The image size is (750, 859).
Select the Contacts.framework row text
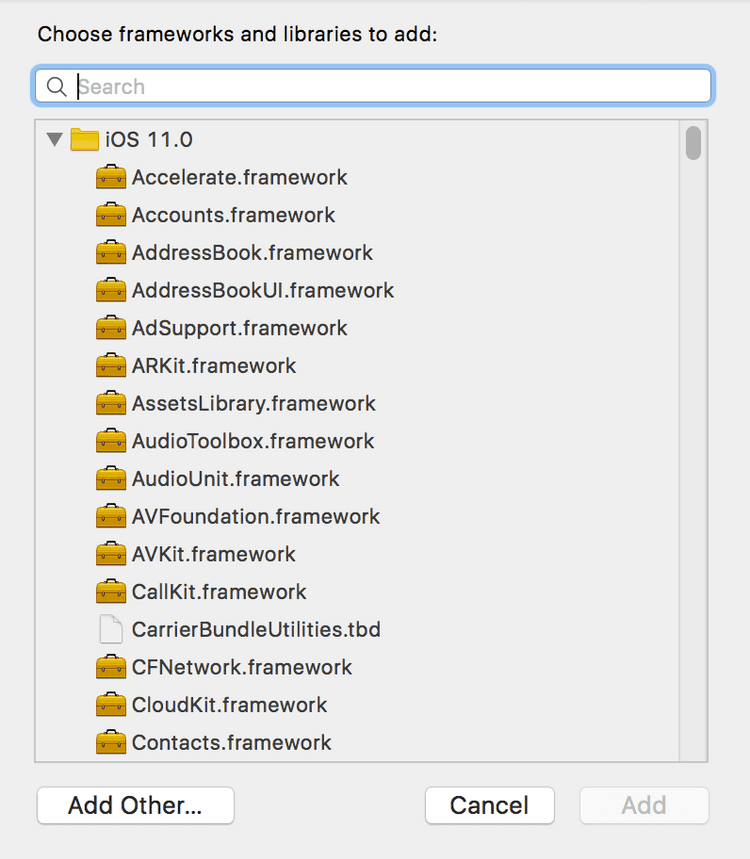(x=232, y=743)
